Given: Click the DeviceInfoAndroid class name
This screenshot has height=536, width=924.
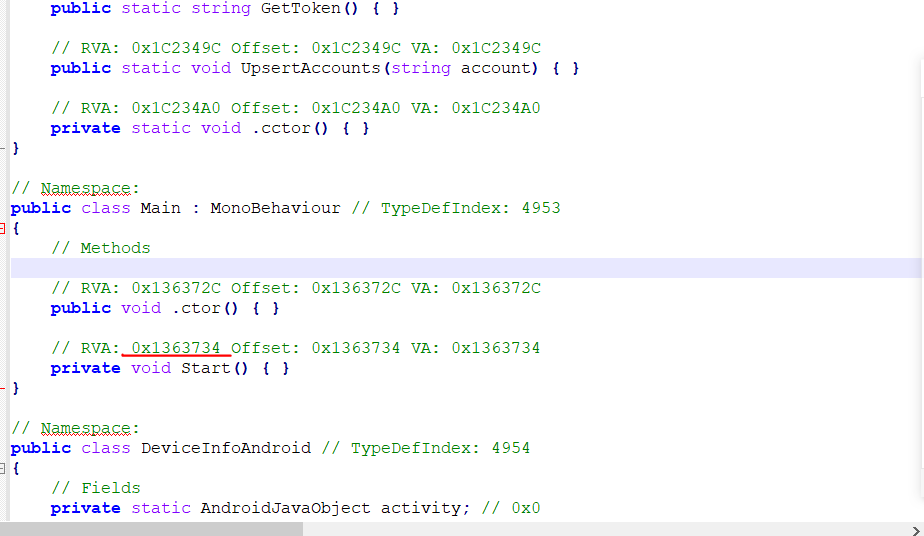Looking at the screenshot, I should tap(225, 448).
